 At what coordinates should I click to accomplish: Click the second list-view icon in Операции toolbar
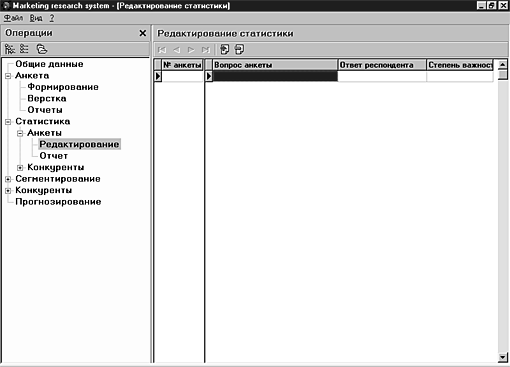pyautogui.click(x=24, y=49)
